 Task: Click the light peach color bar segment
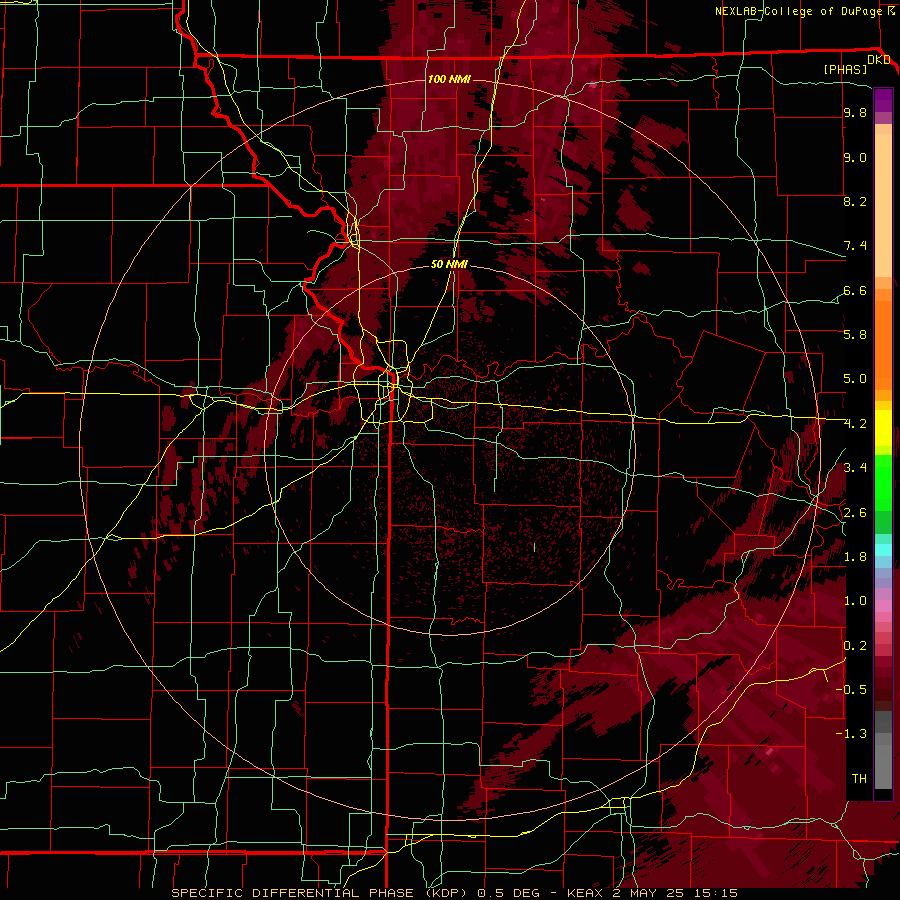tap(883, 207)
